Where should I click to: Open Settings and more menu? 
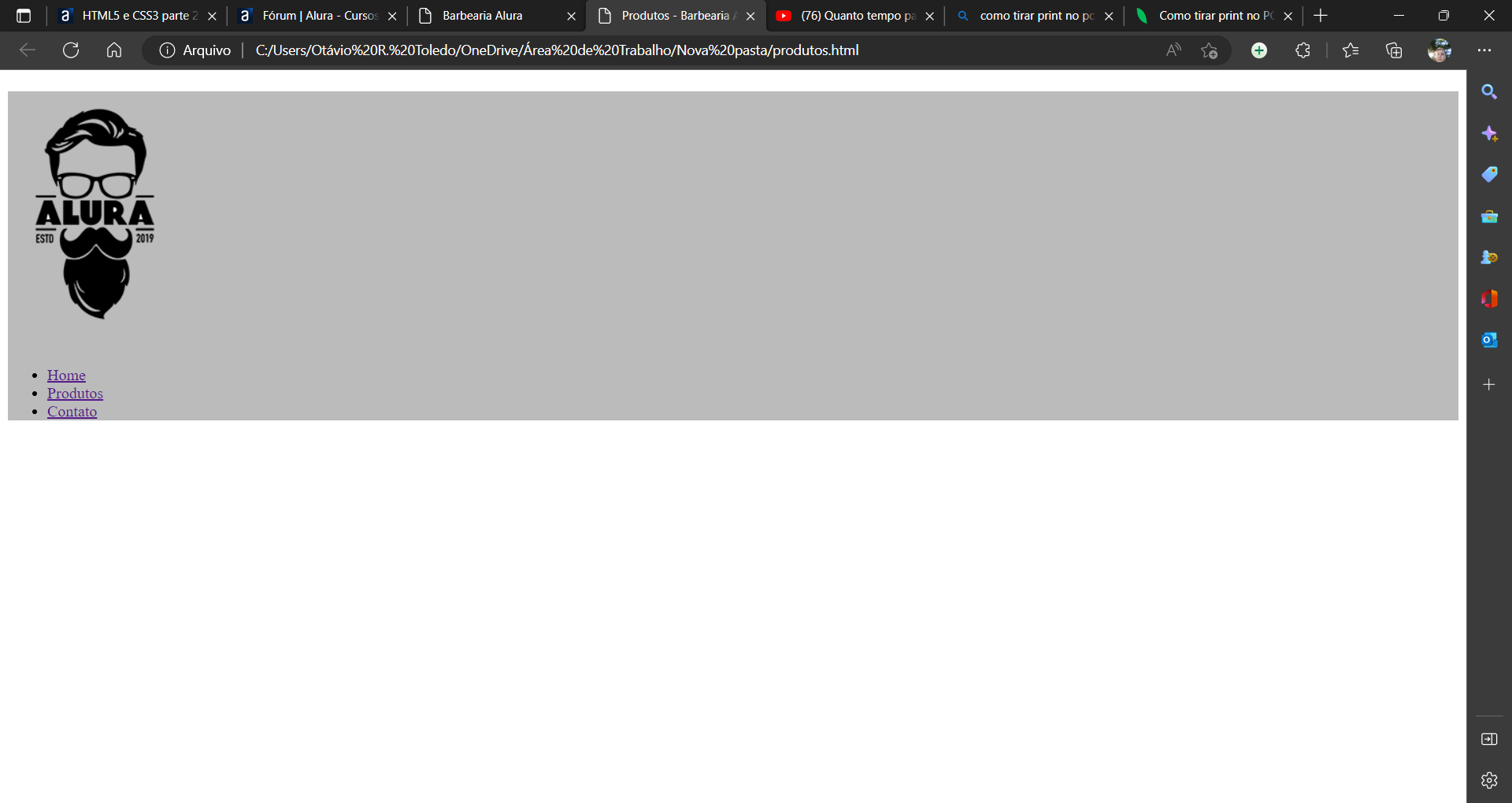point(1484,50)
